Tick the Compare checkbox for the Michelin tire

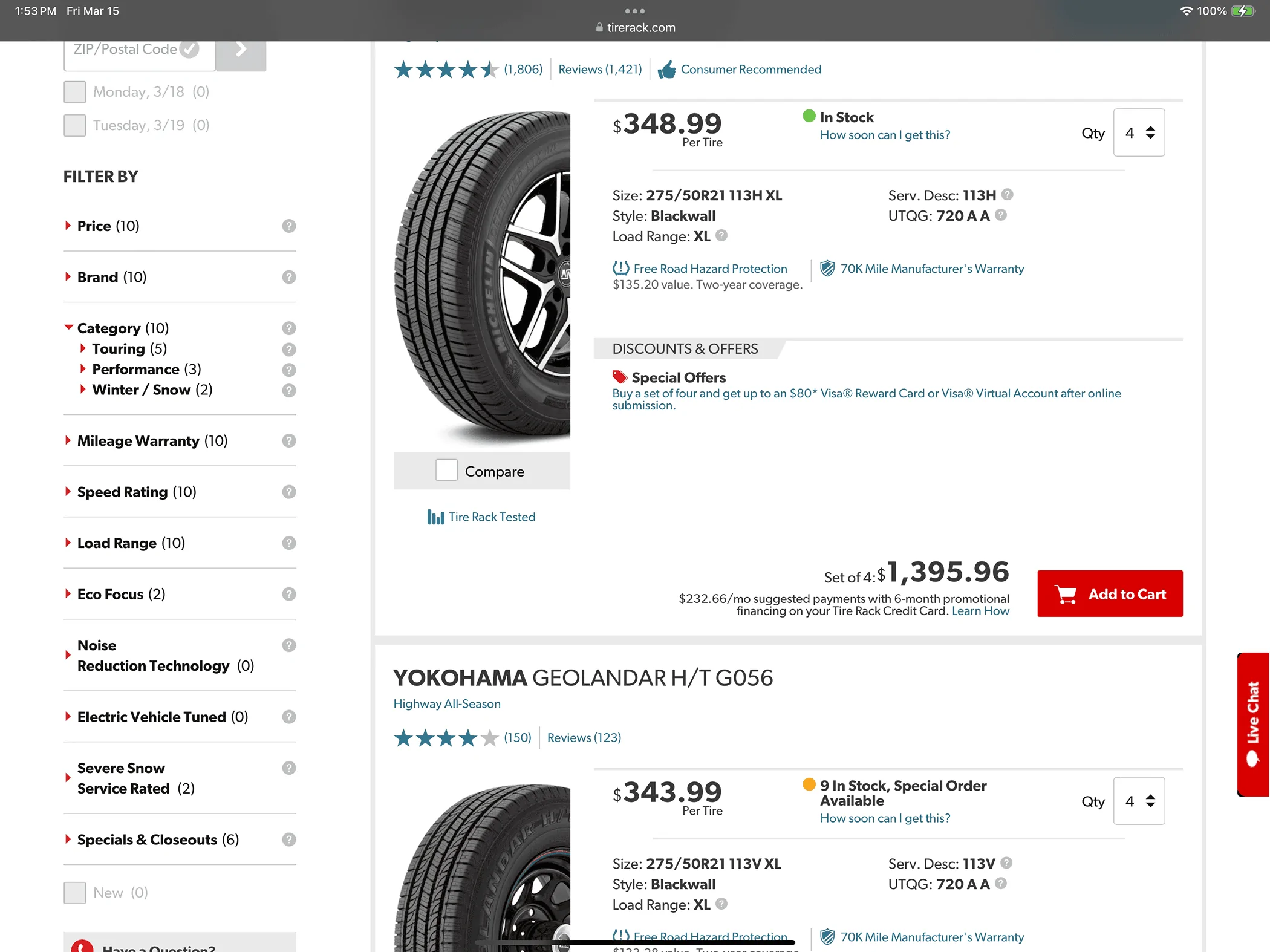(x=446, y=471)
